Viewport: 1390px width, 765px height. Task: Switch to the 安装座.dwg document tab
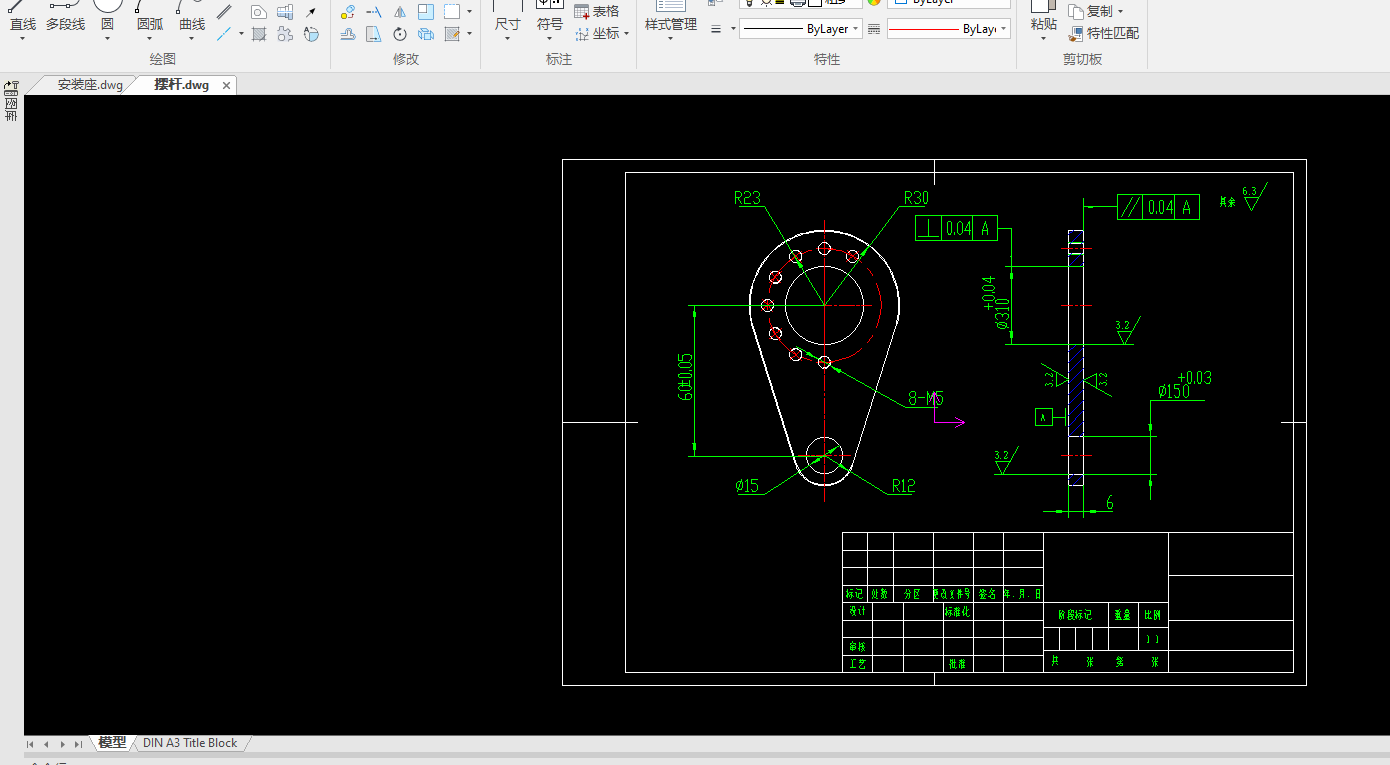89,85
